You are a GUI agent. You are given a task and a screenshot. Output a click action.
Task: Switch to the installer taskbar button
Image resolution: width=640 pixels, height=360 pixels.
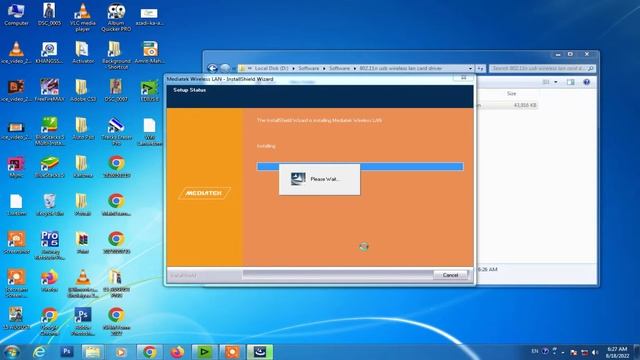[x=260, y=352]
